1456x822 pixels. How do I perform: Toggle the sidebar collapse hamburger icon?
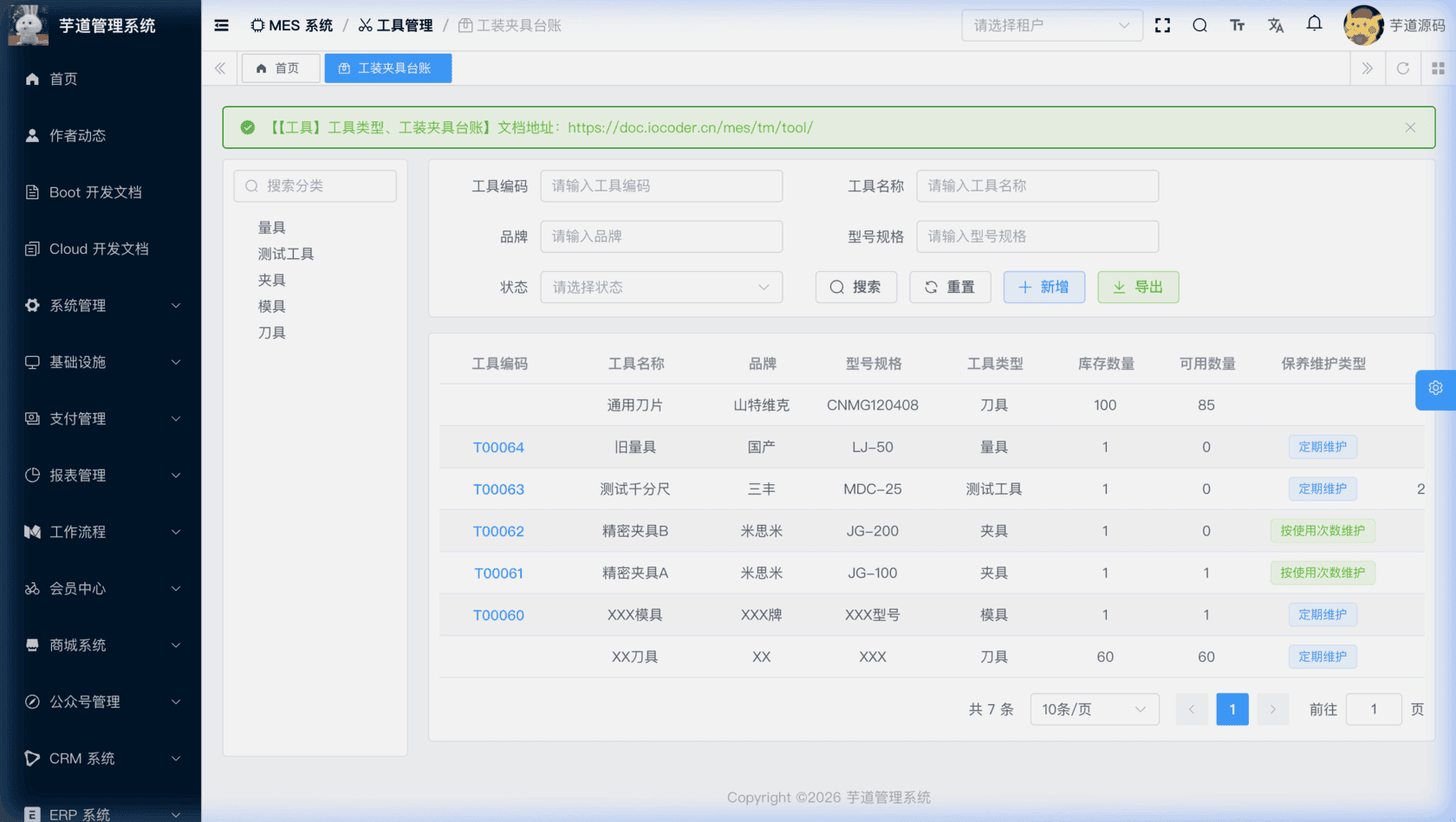221,25
